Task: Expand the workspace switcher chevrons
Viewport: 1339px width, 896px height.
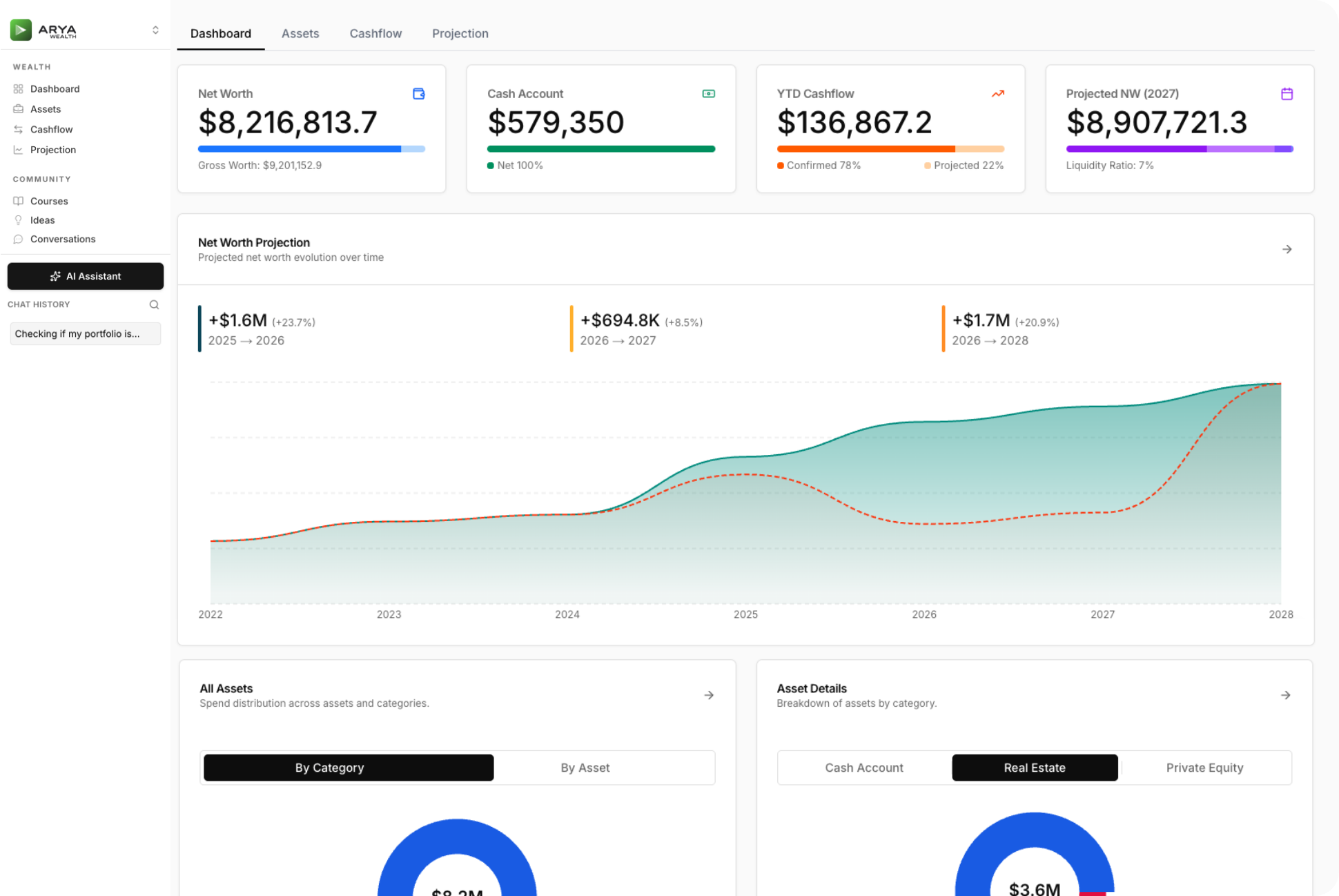Action: [x=155, y=30]
